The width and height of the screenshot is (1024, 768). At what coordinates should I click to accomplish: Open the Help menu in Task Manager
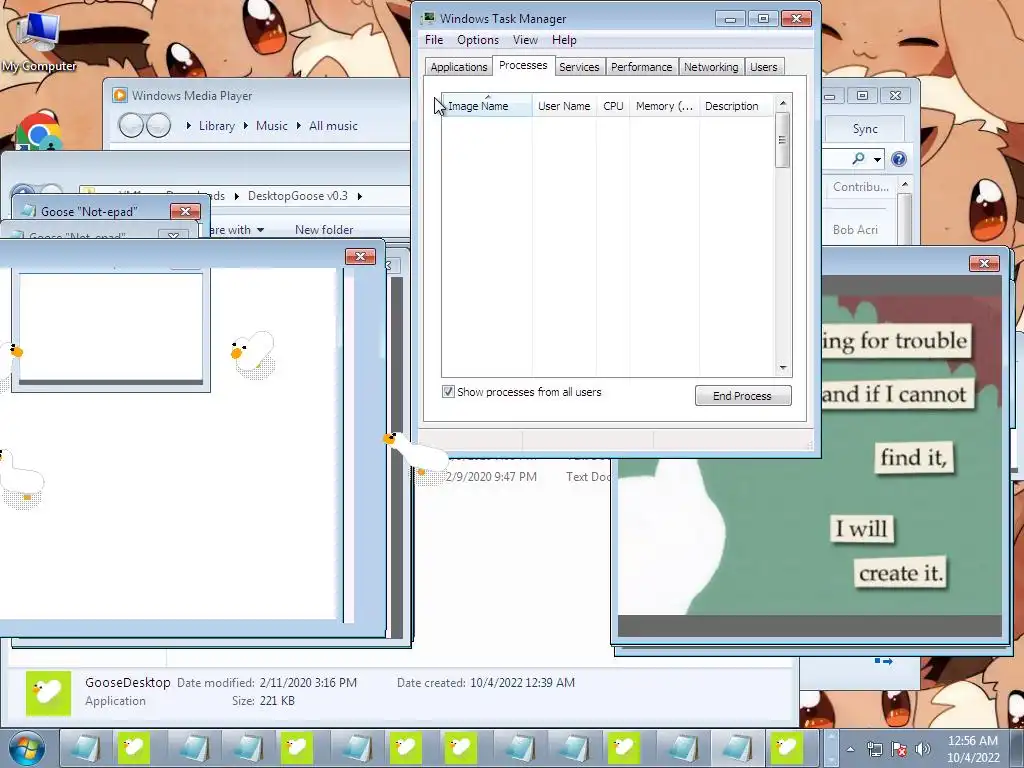pos(564,40)
